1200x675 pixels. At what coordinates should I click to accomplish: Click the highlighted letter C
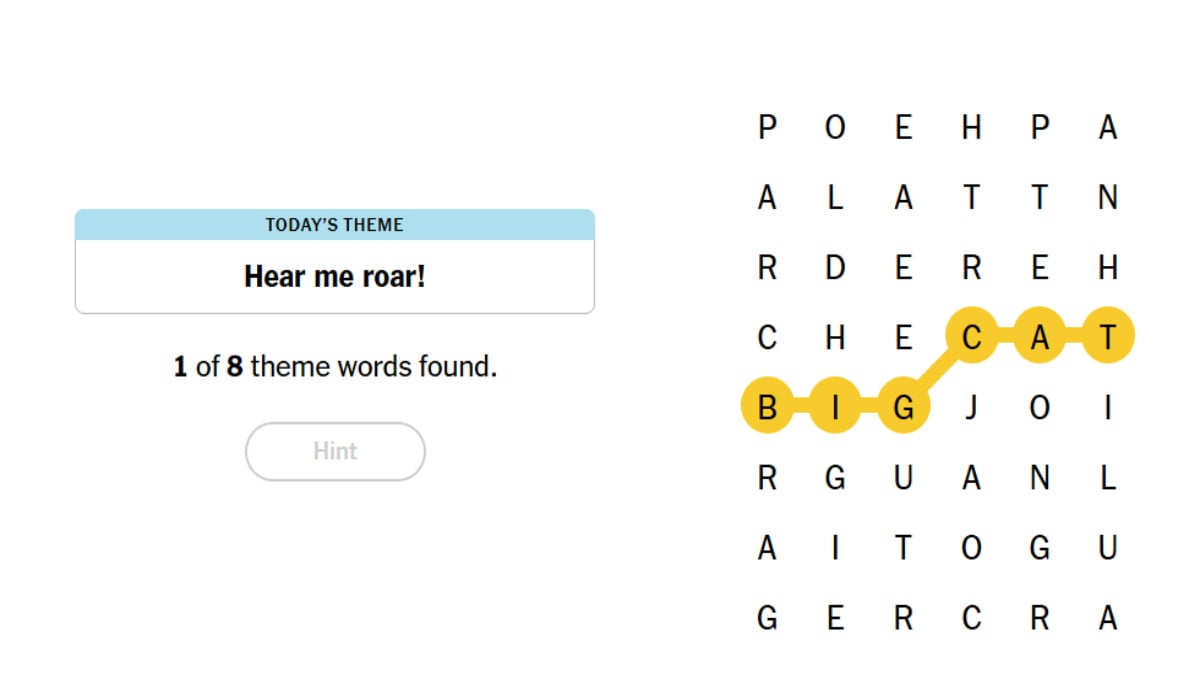(971, 339)
